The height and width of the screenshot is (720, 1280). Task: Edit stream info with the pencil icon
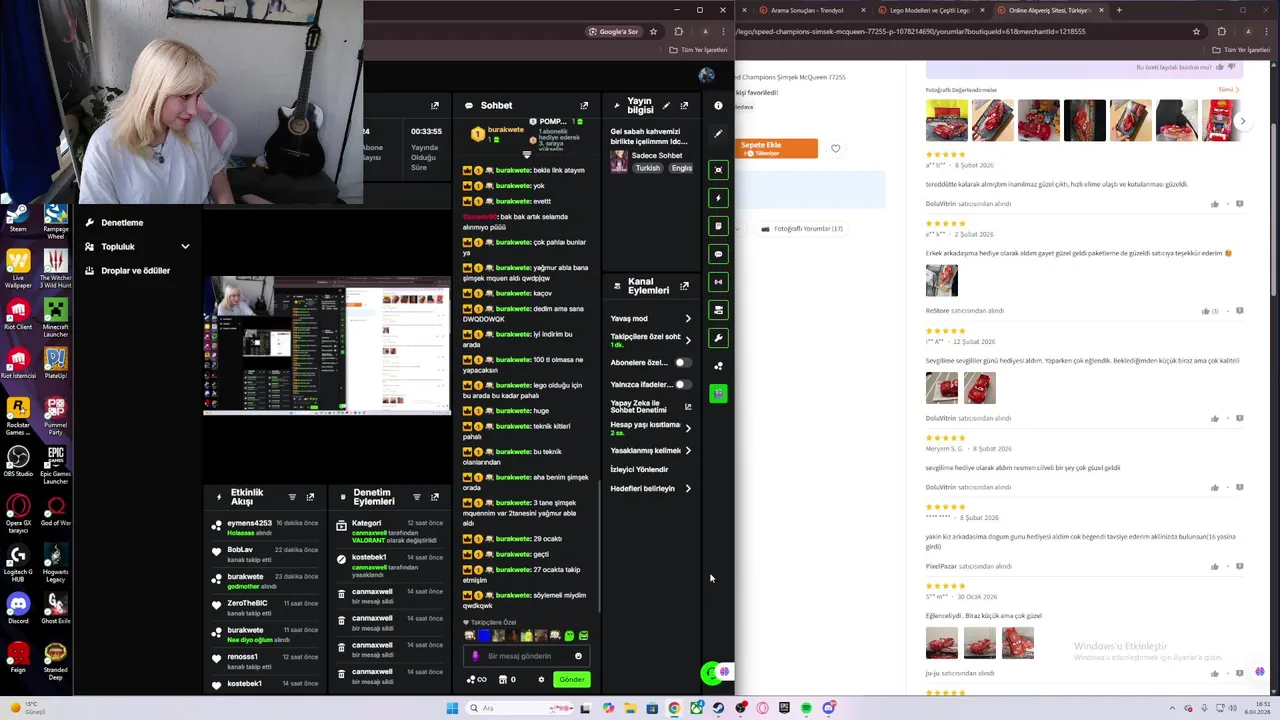(x=667, y=105)
